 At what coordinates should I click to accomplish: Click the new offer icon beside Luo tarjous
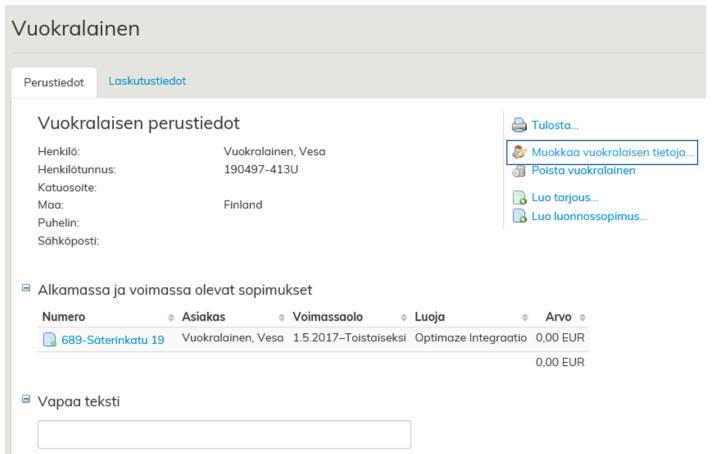[x=519, y=198]
